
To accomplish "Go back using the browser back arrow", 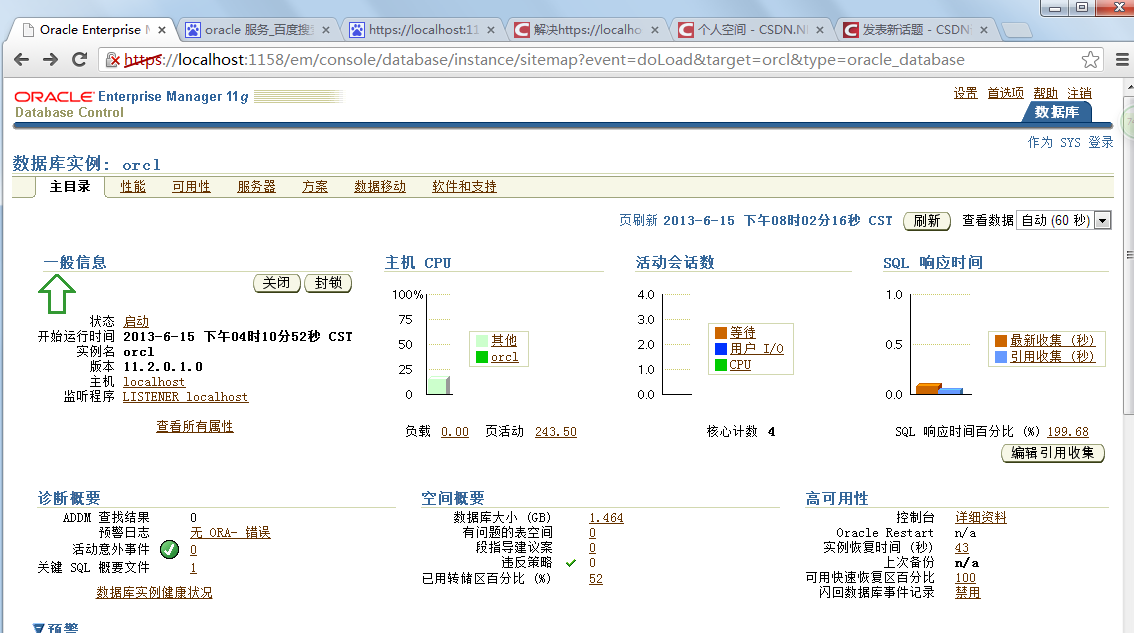I will [22, 59].
